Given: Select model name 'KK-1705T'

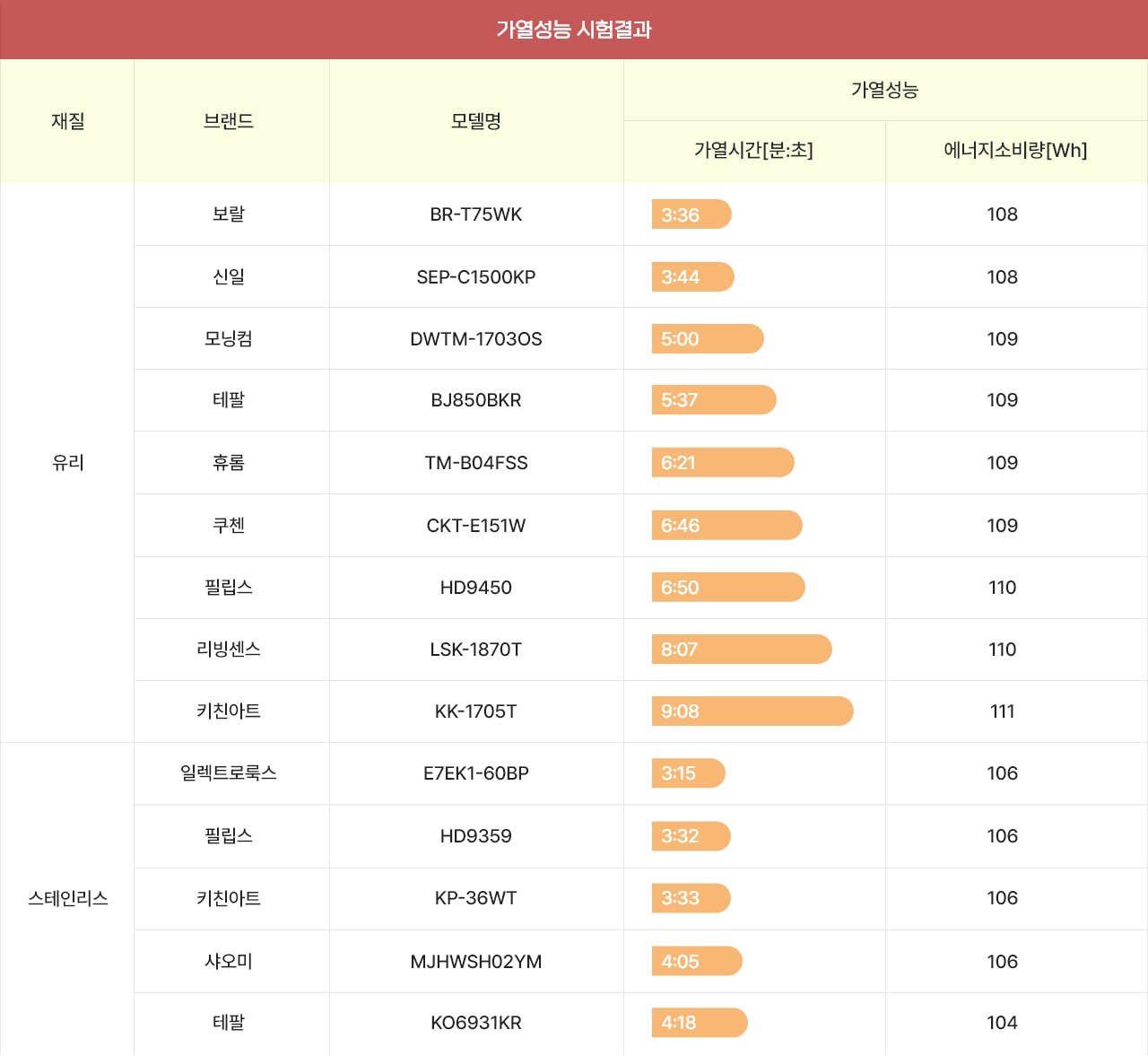Looking at the screenshot, I should click(476, 711).
